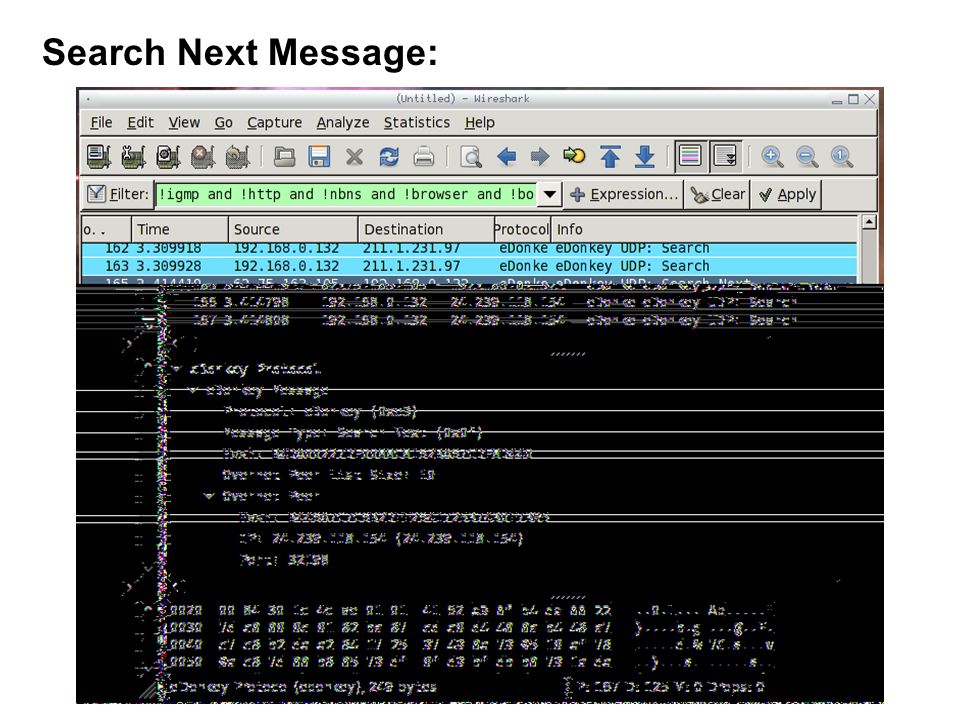Open the Help menu

click(x=479, y=122)
